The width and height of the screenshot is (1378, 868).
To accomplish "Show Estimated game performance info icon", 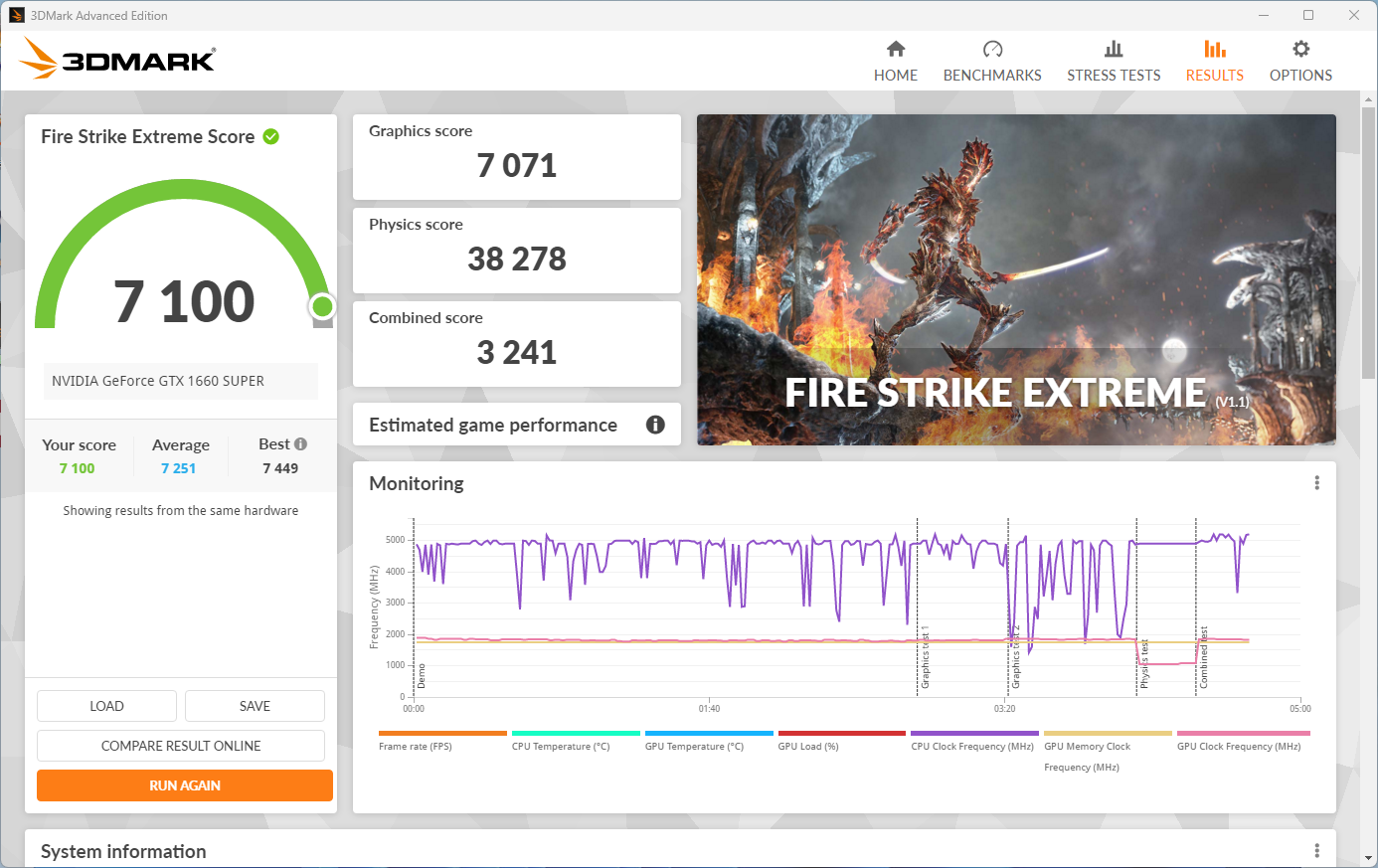I will [655, 425].
